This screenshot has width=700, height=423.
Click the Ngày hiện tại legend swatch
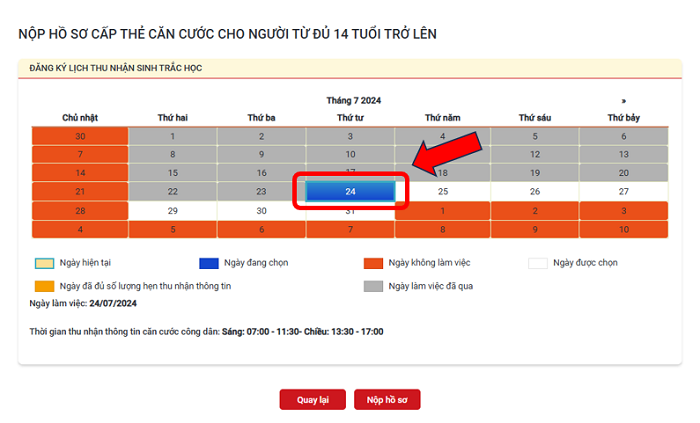coord(42,263)
